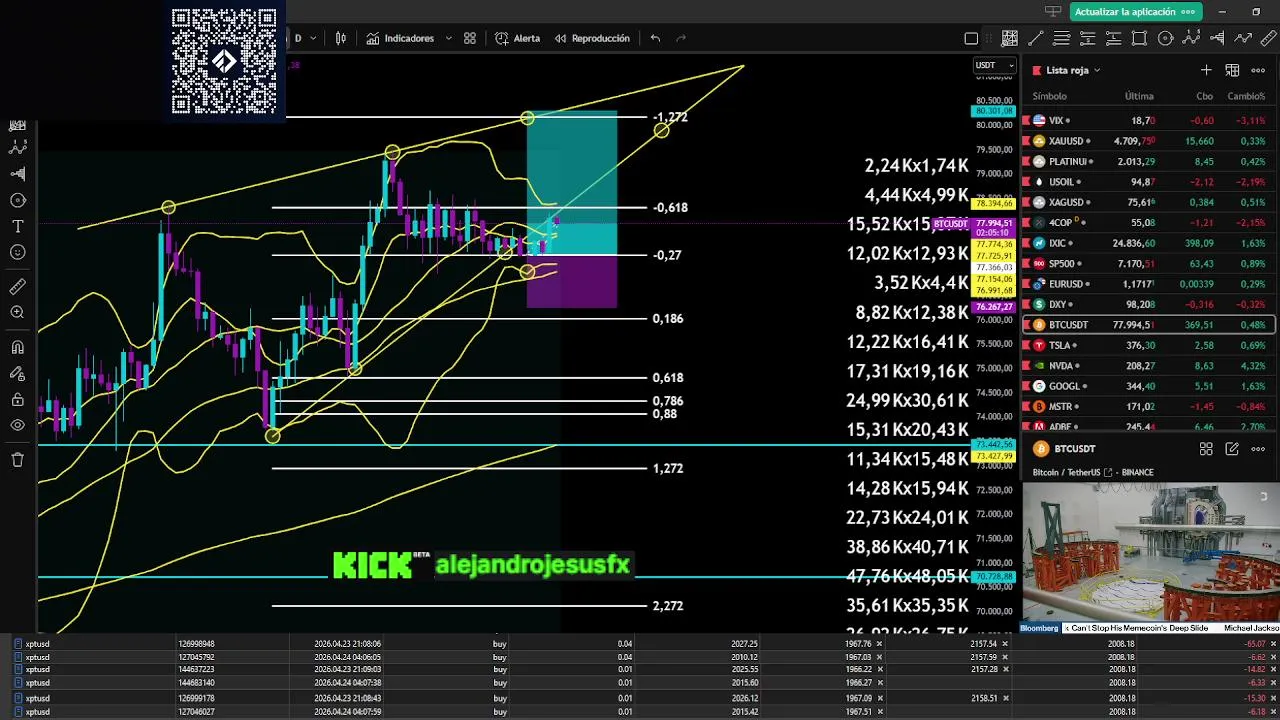Activate the Zoom in tool
This screenshot has width=1280, height=720.
[x=17, y=313]
